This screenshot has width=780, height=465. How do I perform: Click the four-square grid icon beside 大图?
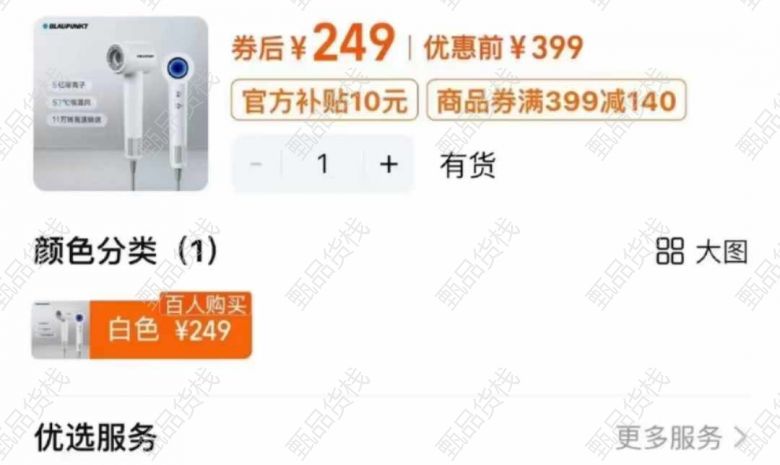click(670, 251)
